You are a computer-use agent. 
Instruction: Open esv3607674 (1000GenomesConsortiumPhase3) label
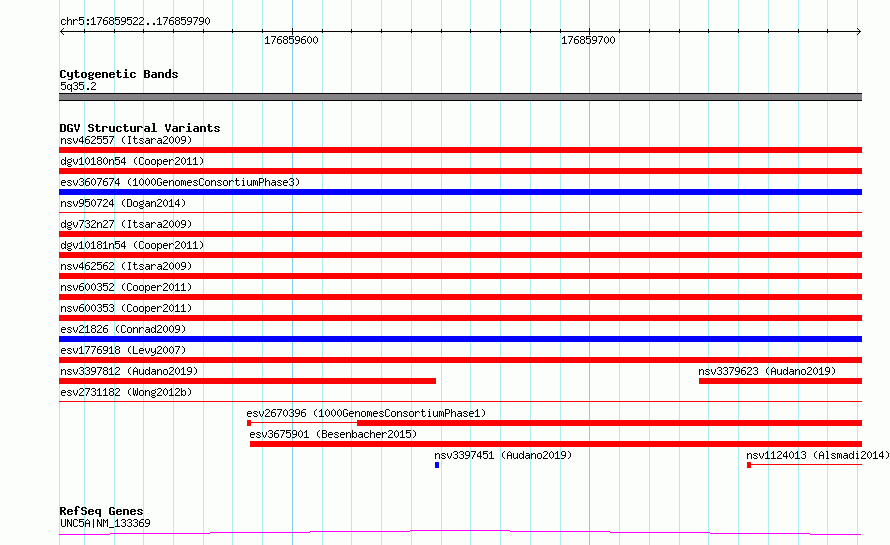coord(180,182)
